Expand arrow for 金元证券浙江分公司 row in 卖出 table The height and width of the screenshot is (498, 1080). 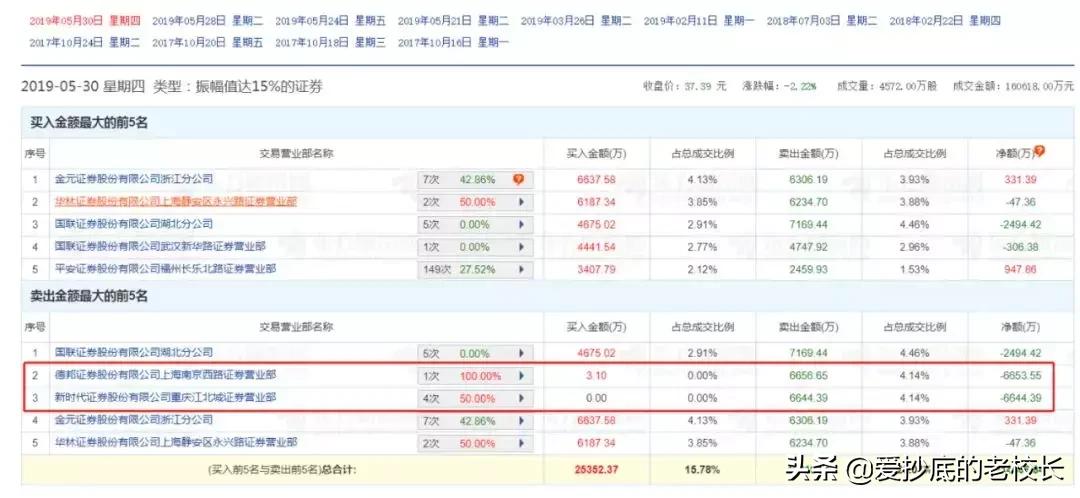point(521,420)
